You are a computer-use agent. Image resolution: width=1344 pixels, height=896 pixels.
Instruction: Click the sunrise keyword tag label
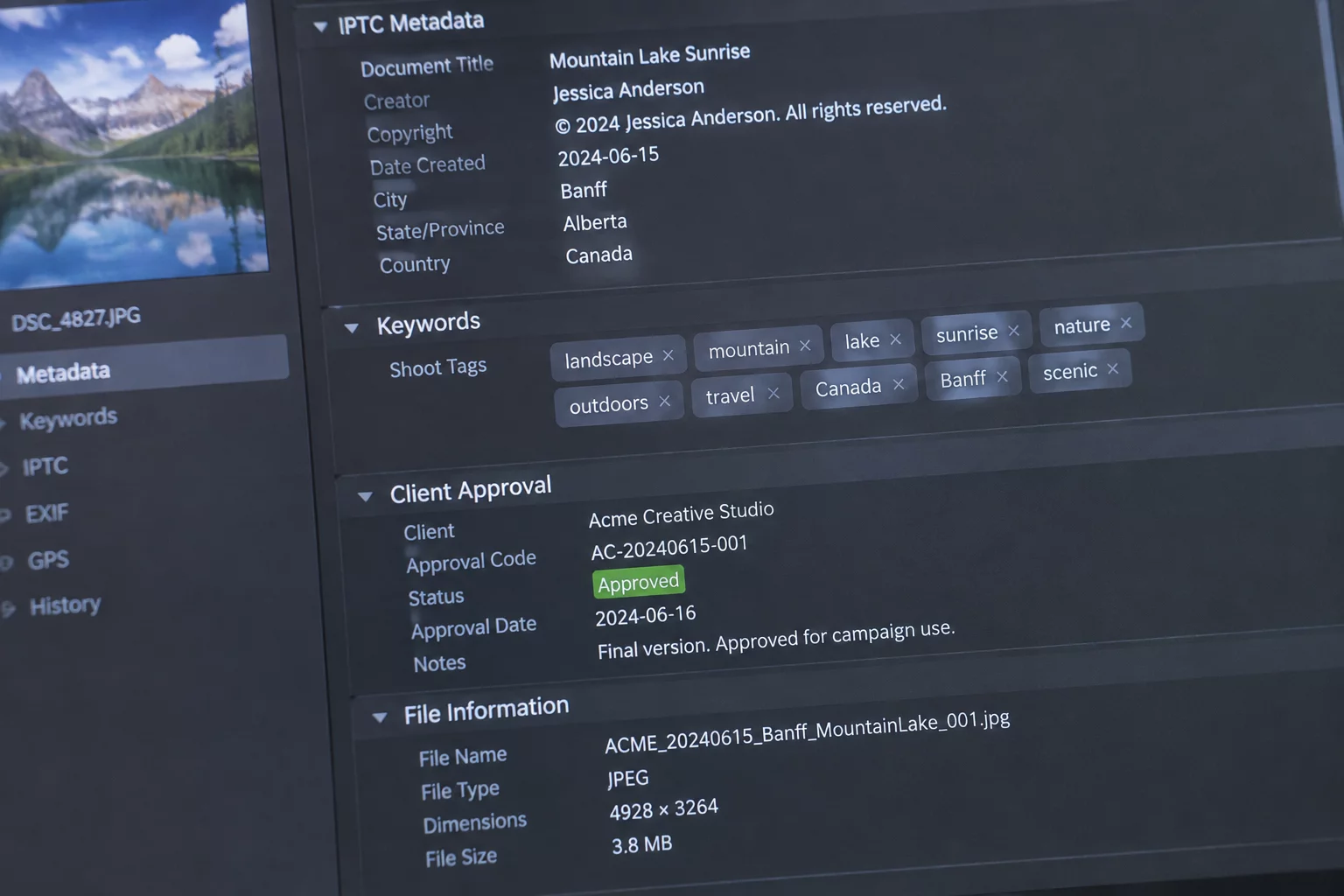point(967,333)
